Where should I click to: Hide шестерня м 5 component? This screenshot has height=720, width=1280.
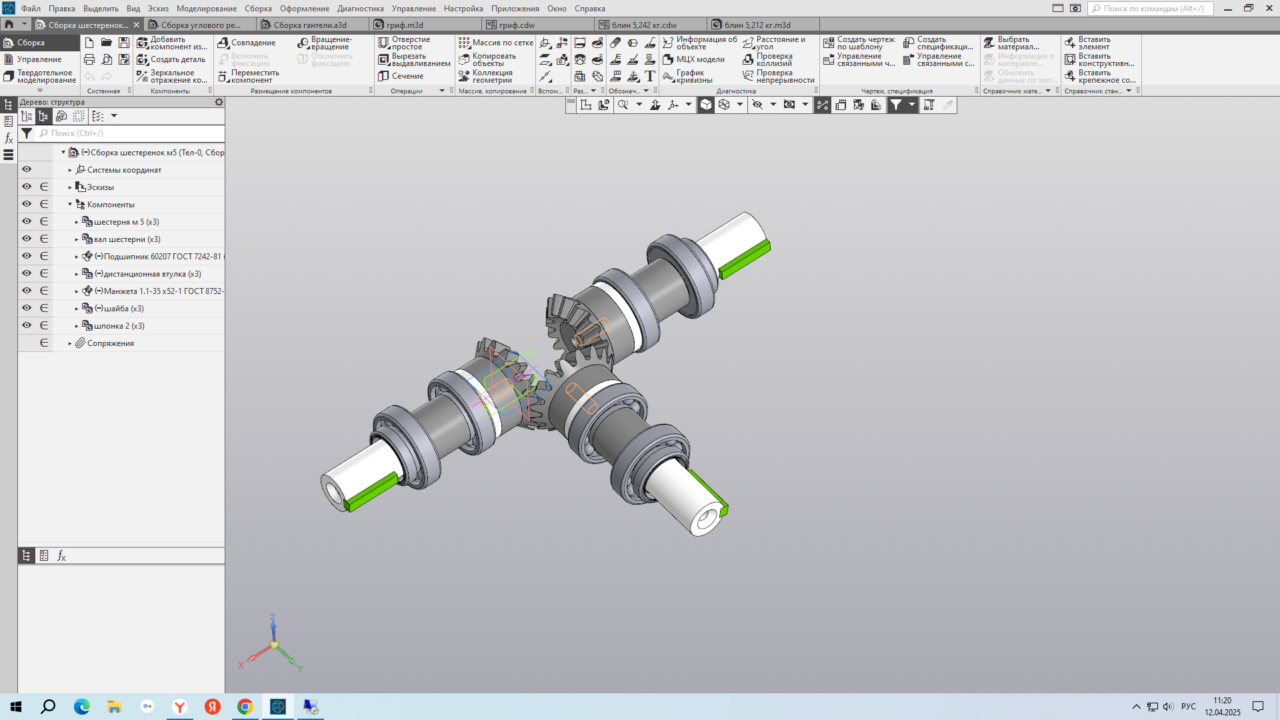27,222
